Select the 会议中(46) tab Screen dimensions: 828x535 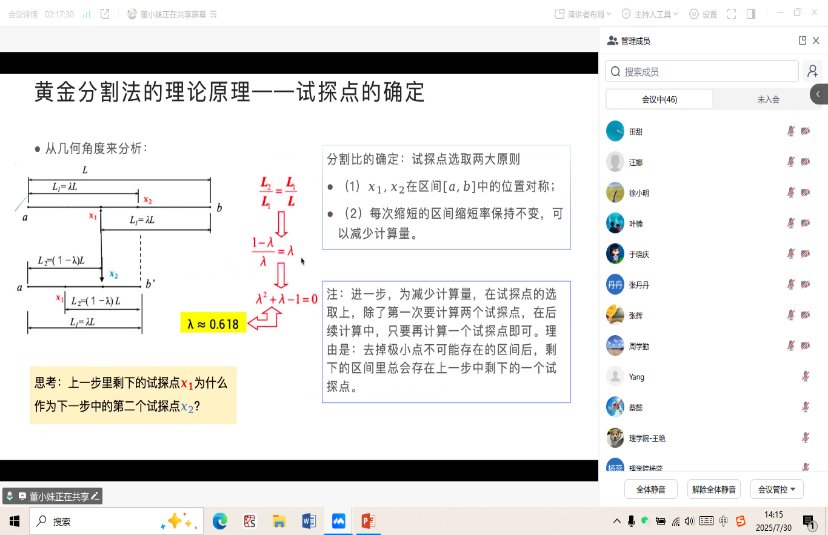click(x=659, y=99)
